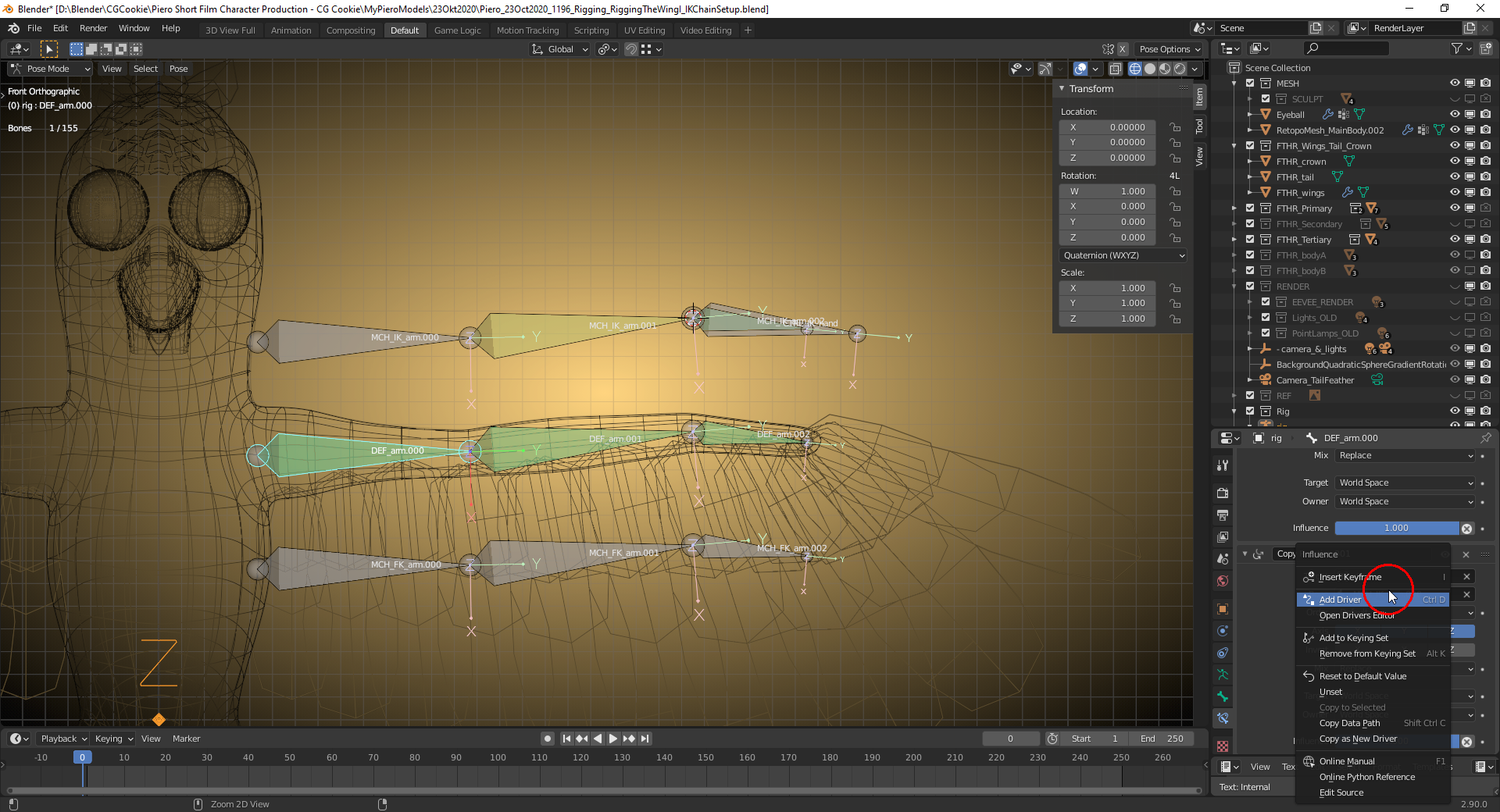Click the current frame input field
This screenshot has width=1500, height=812.
point(1011,738)
